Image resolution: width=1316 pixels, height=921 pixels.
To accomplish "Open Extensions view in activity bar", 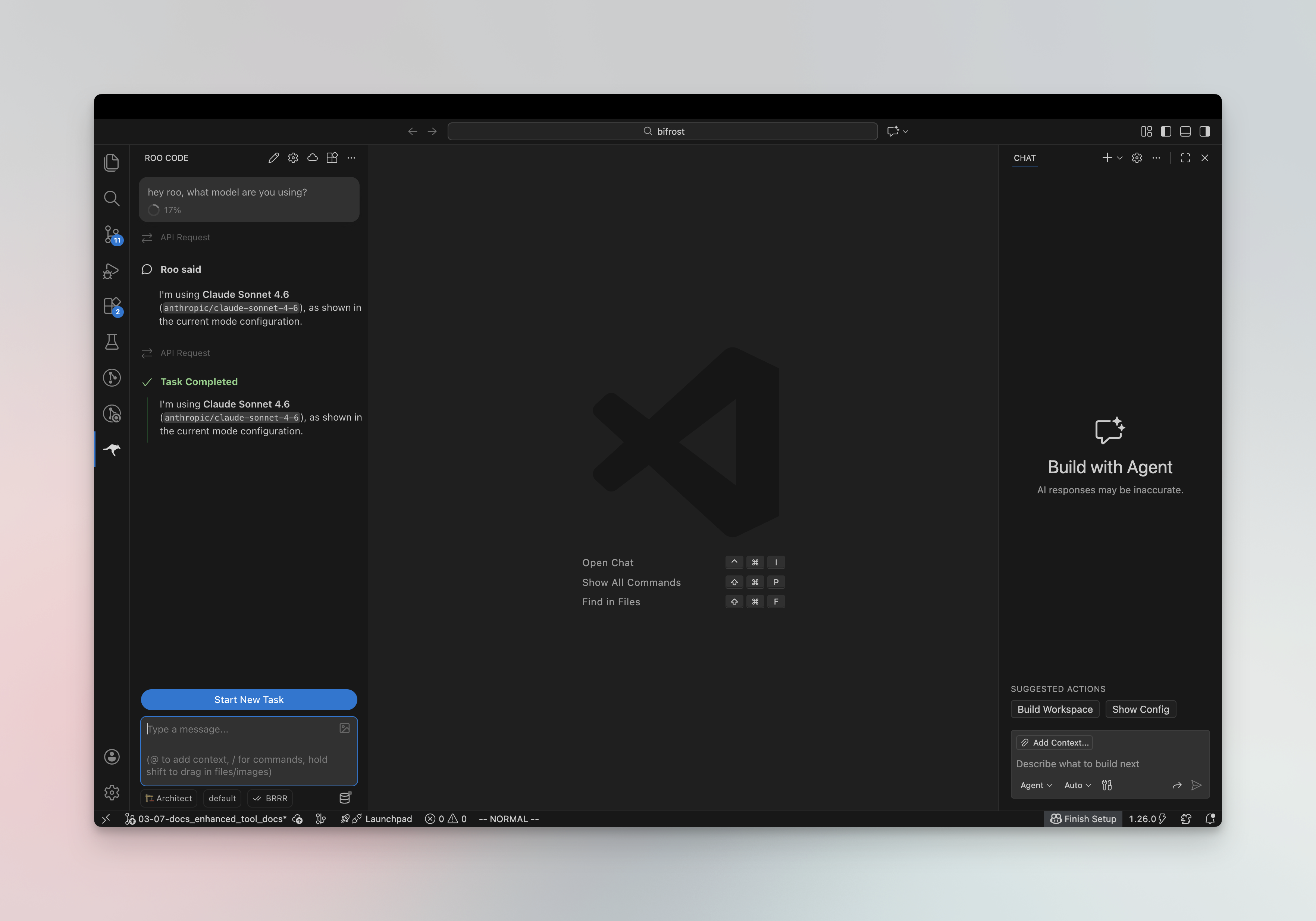I will click(112, 306).
